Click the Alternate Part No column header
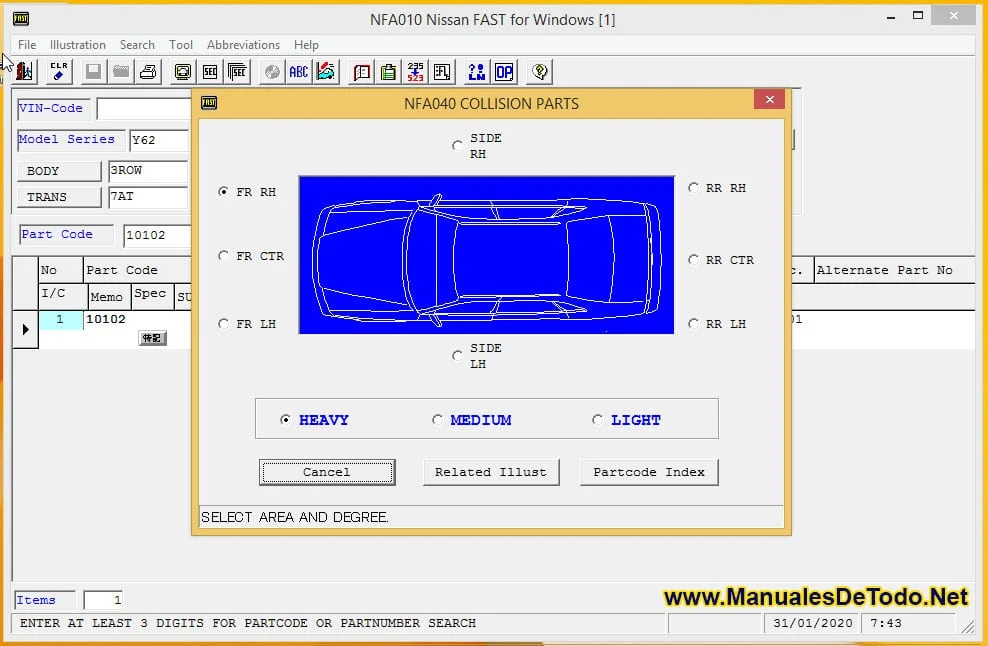Screen dimensions: 988x646 [x=894, y=270]
